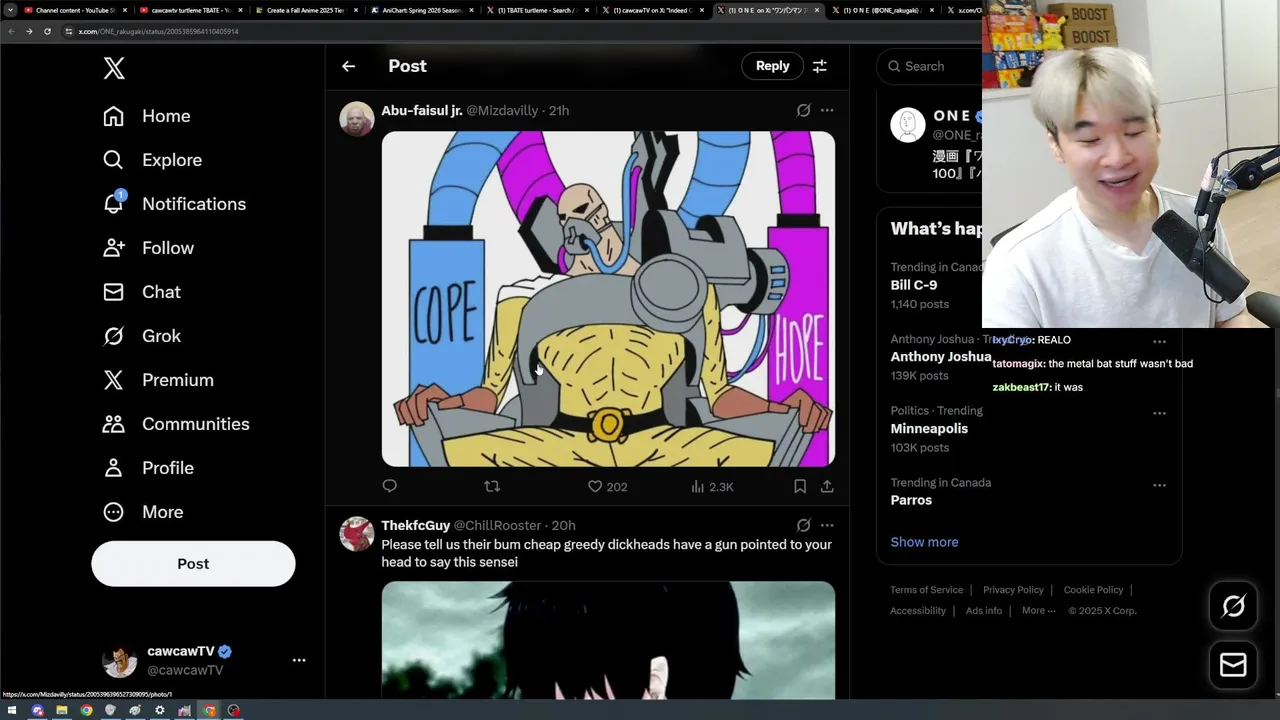Open floating Grok button at bottom right
The height and width of the screenshot is (720, 1280).
click(1233, 606)
